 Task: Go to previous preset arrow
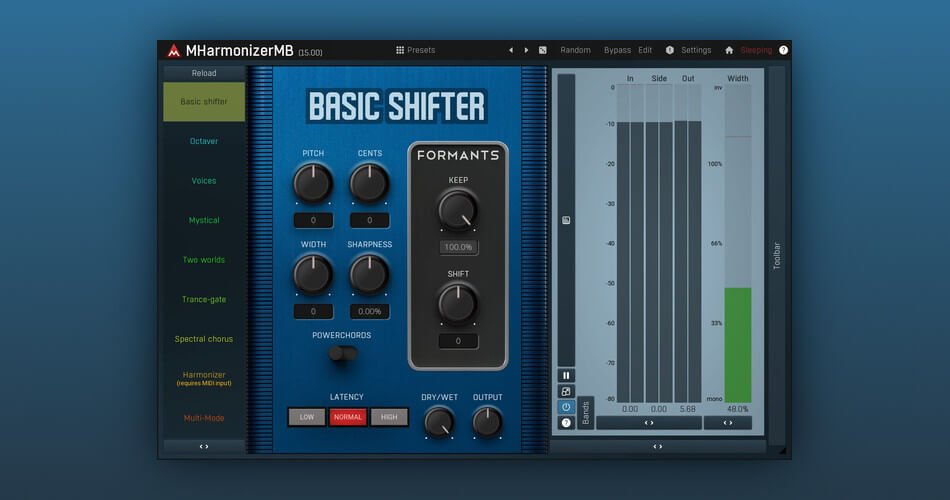(x=511, y=50)
